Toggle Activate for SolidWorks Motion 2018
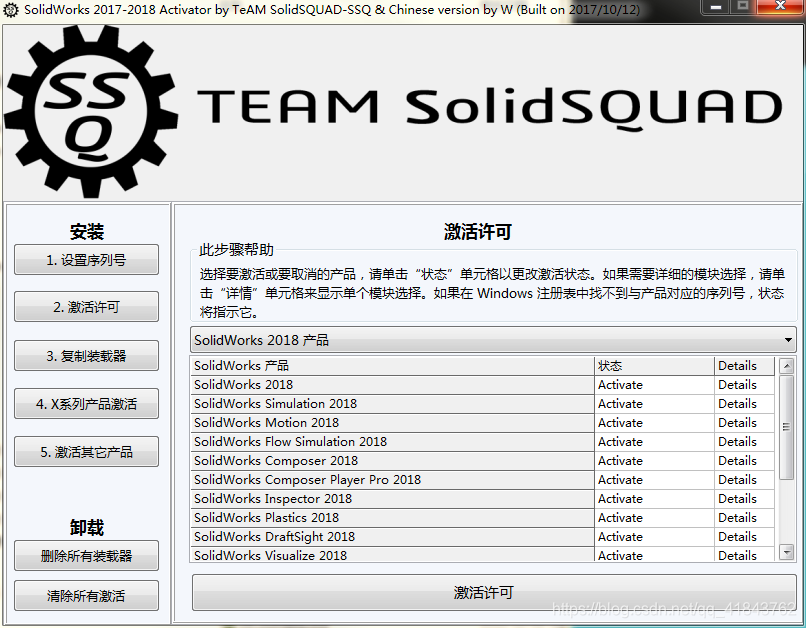 coord(654,423)
